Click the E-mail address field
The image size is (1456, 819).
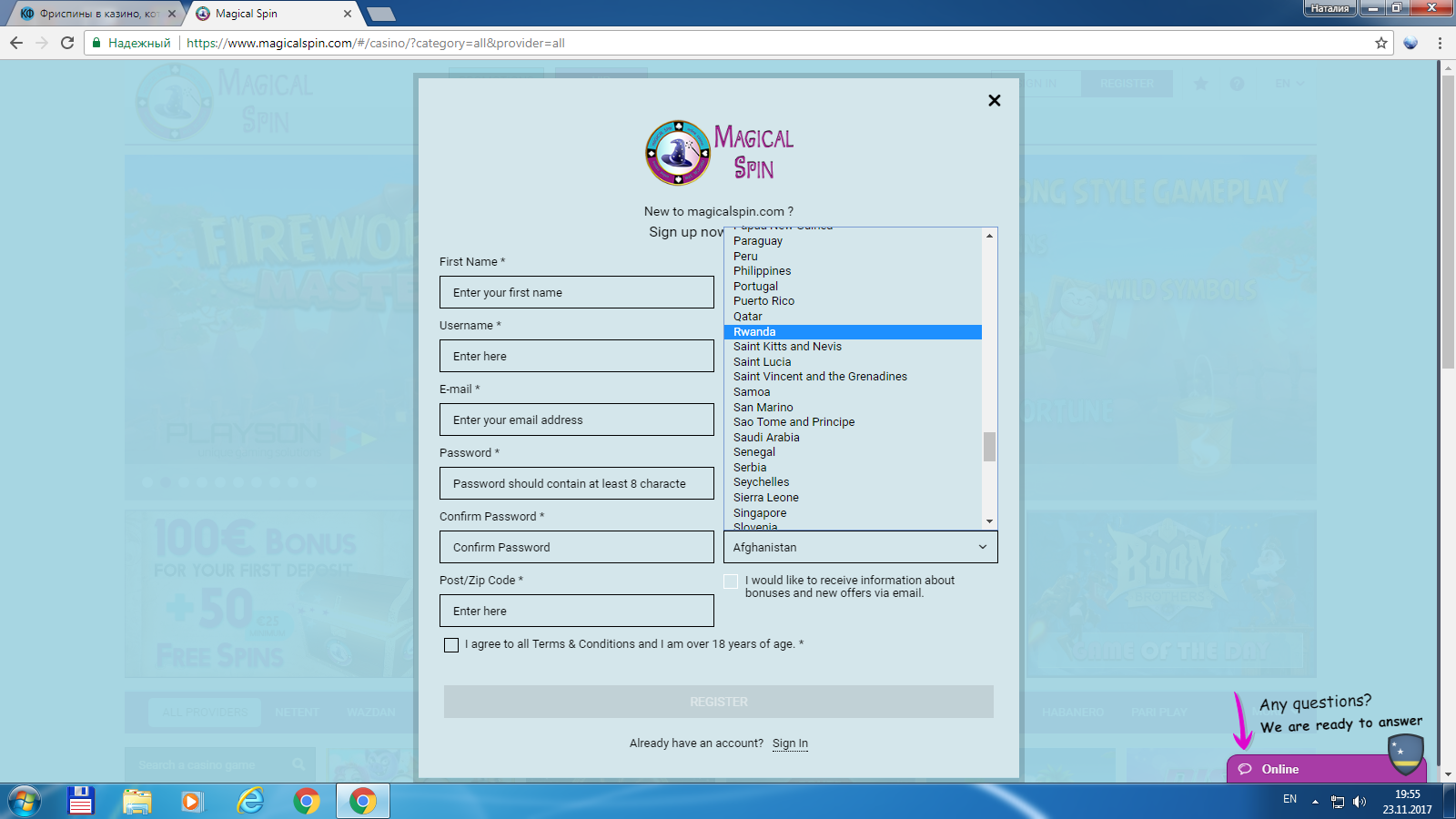tap(577, 420)
